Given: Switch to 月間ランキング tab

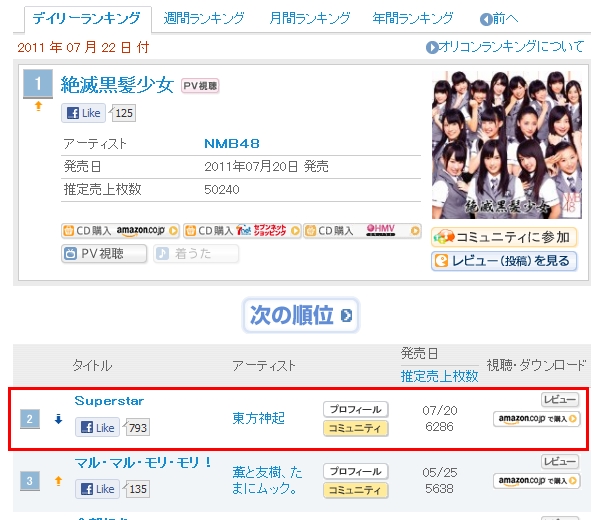Looking at the screenshot, I should coord(309,18).
